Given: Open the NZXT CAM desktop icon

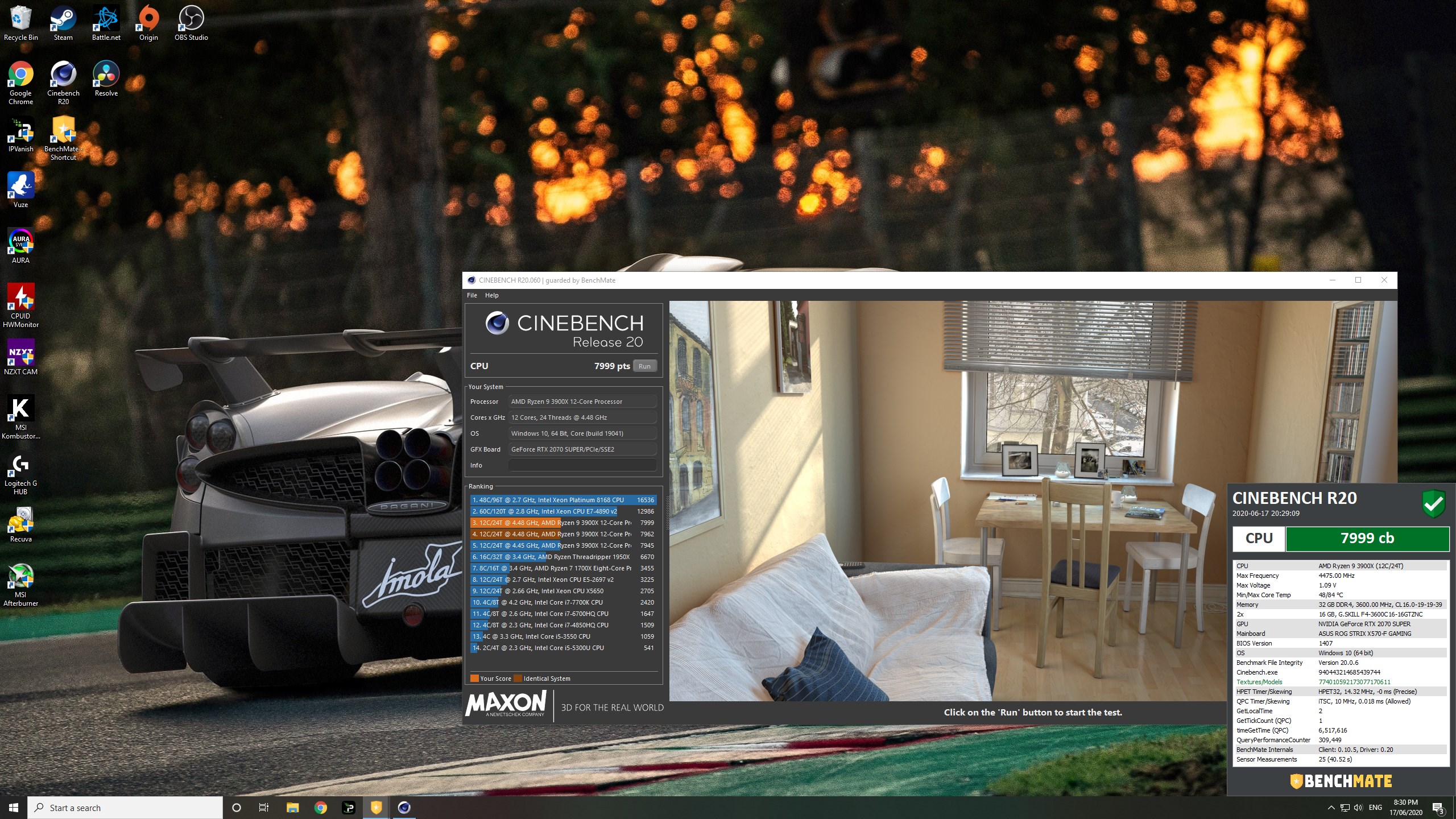Looking at the screenshot, I should 20,357.
